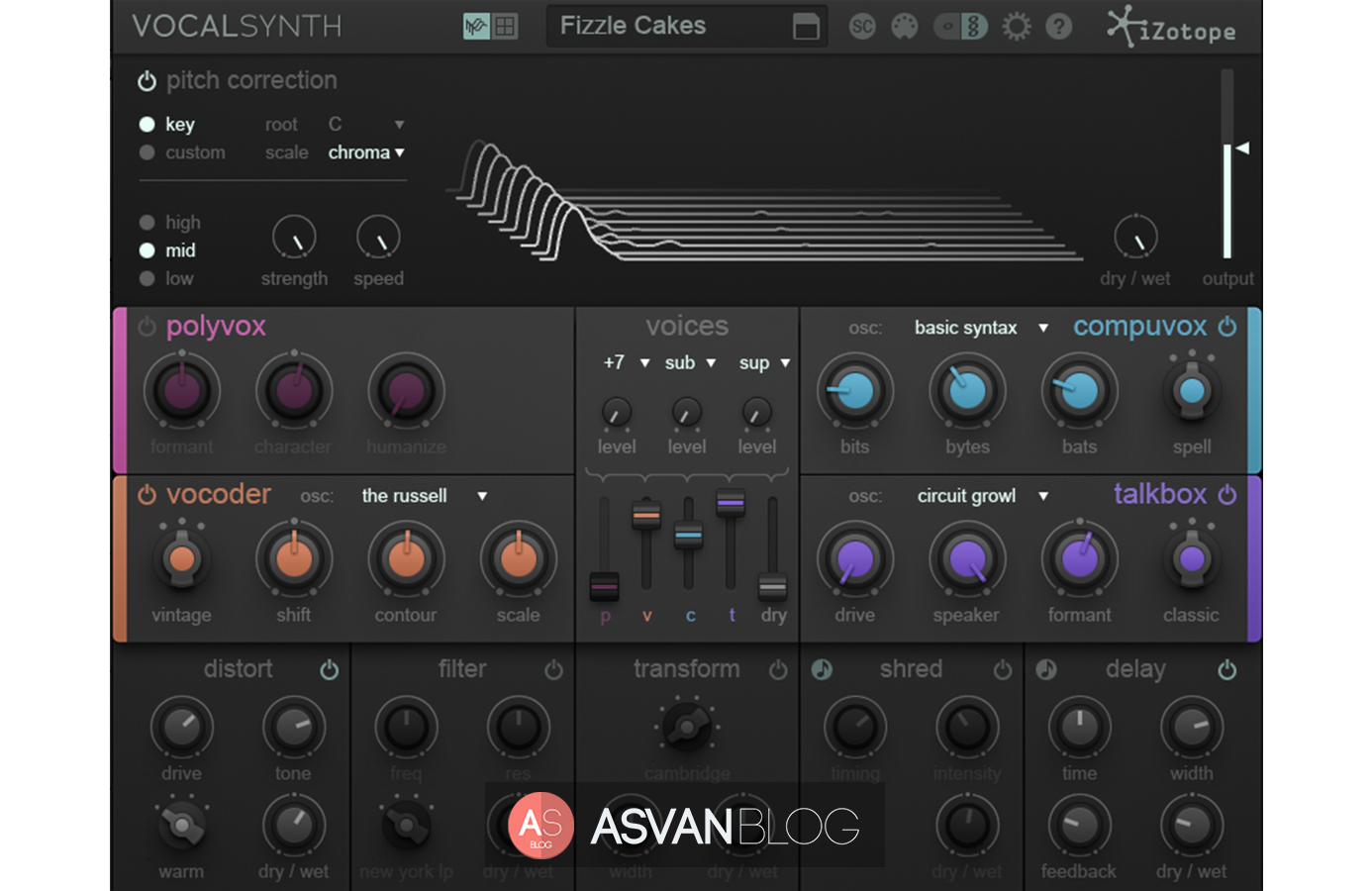
Task: Click the polyvox p mixer fader
Action: tap(604, 586)
